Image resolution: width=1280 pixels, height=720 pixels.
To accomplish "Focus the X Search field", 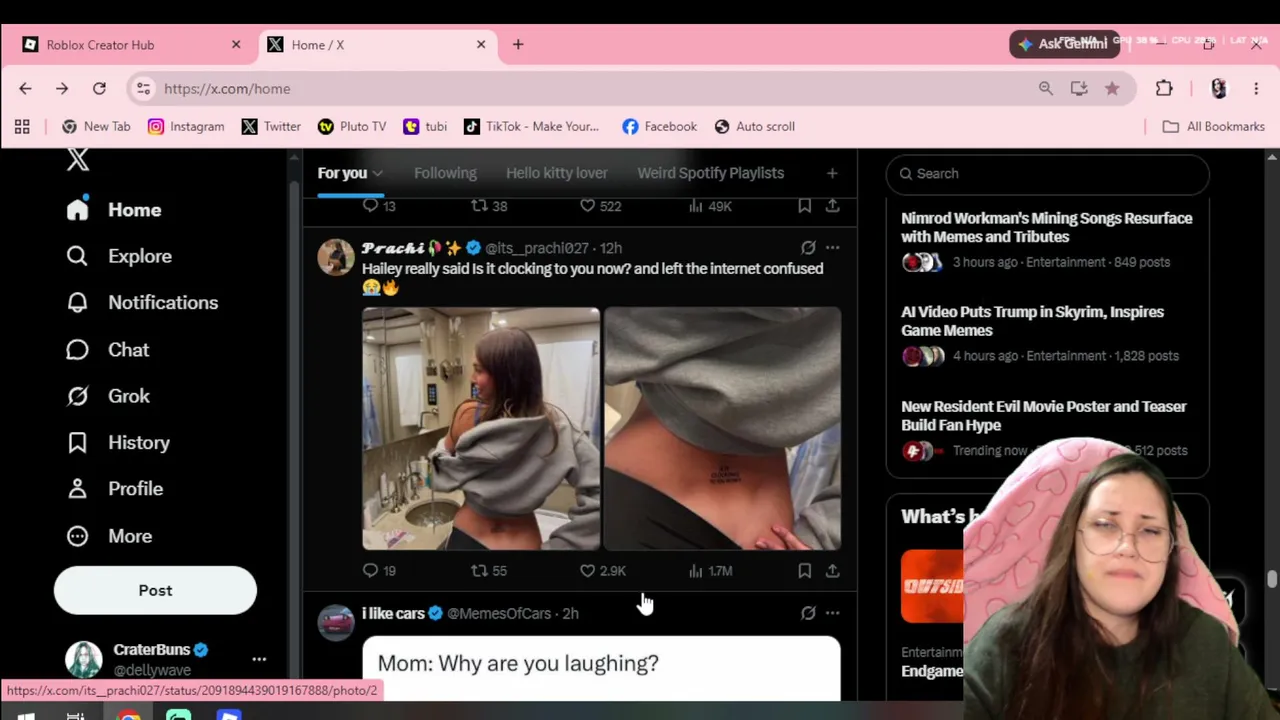I will pyautogui.click(x=1047, y=174).
